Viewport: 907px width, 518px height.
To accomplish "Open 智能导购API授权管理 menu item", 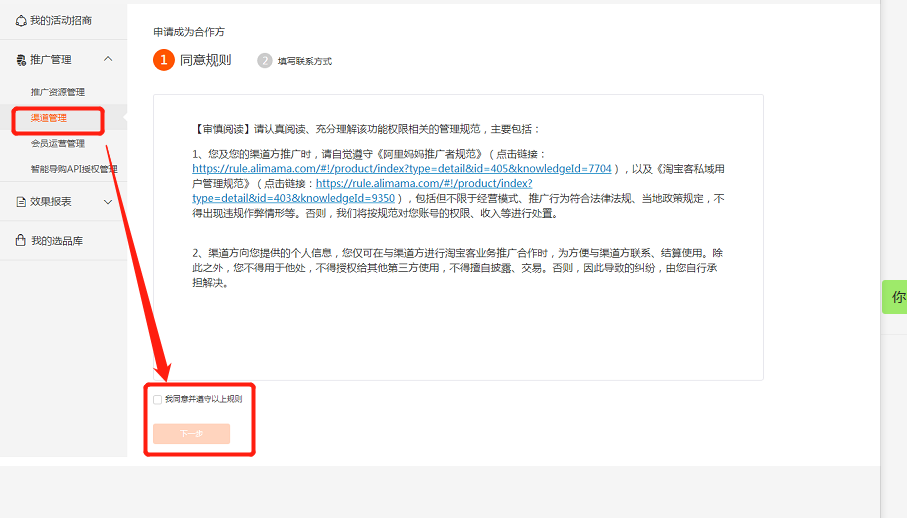I will click(x=73, y=169).
